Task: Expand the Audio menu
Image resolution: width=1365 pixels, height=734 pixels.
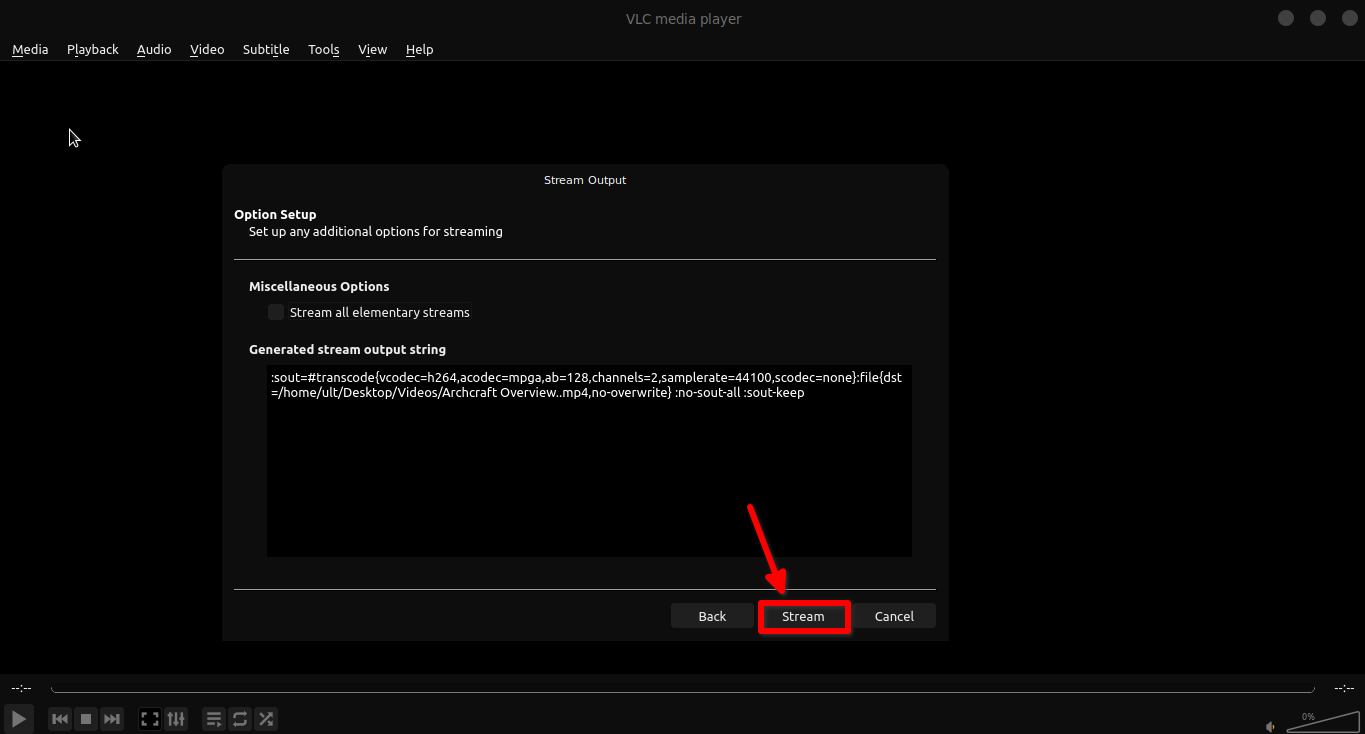Action: [154, 49]
